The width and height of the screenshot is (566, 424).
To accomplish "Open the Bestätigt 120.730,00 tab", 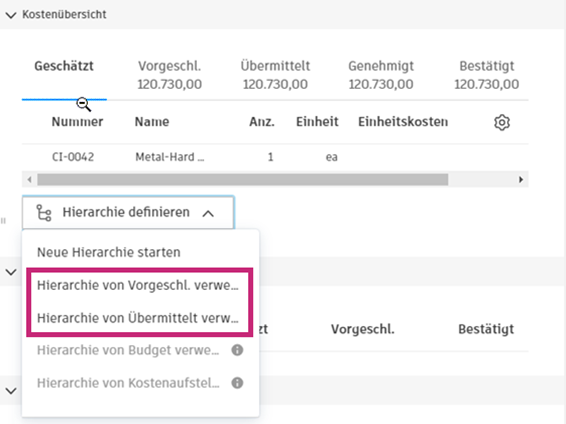I will coord(487,75).
